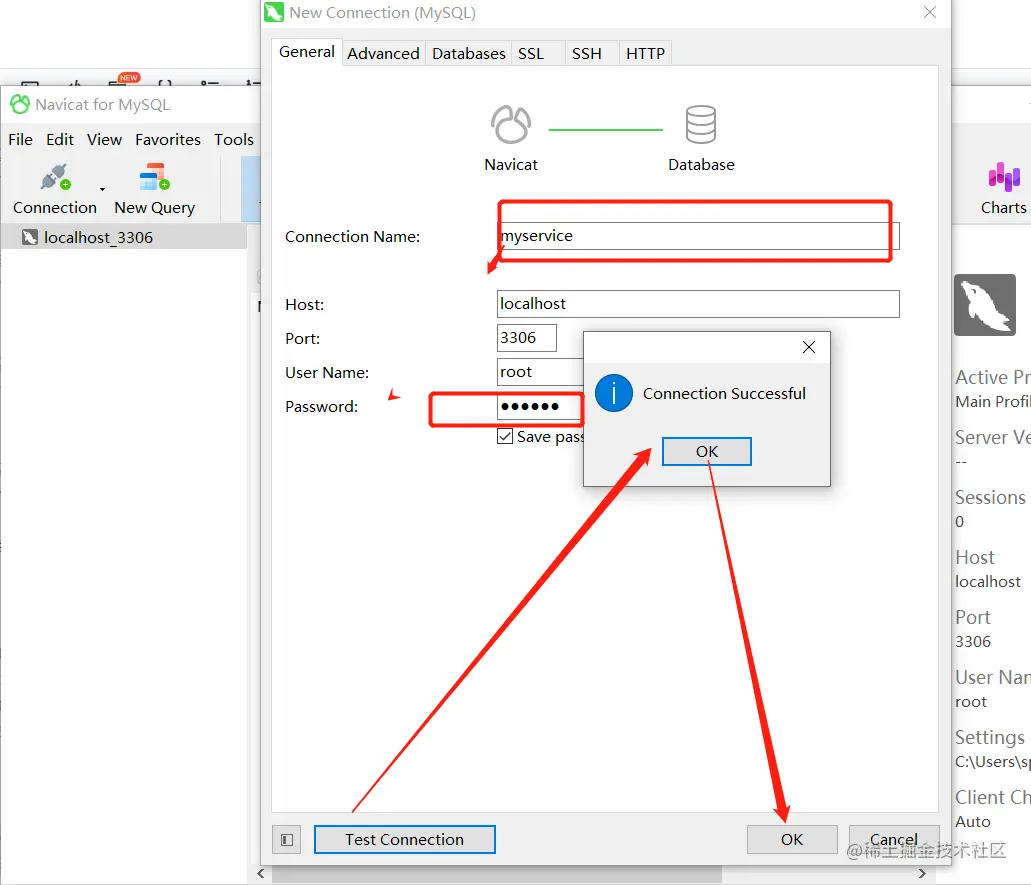Click the MySQL dolphin icon in the info panel
This screenshot has width=1031, height=885.
[x=985, y=305]
